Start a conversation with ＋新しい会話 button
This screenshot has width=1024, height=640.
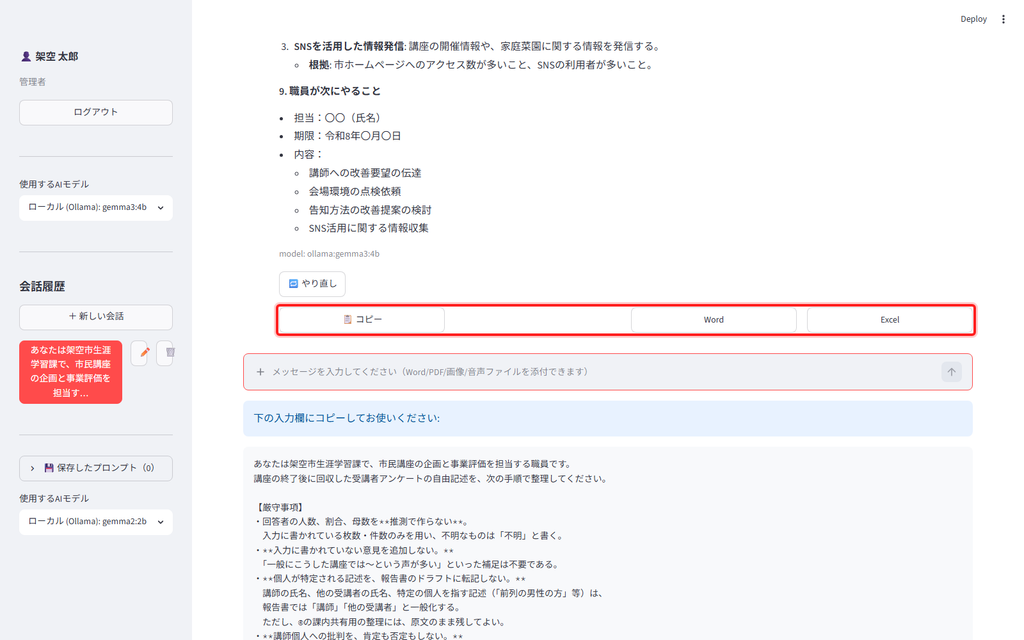tap(96, 317)
